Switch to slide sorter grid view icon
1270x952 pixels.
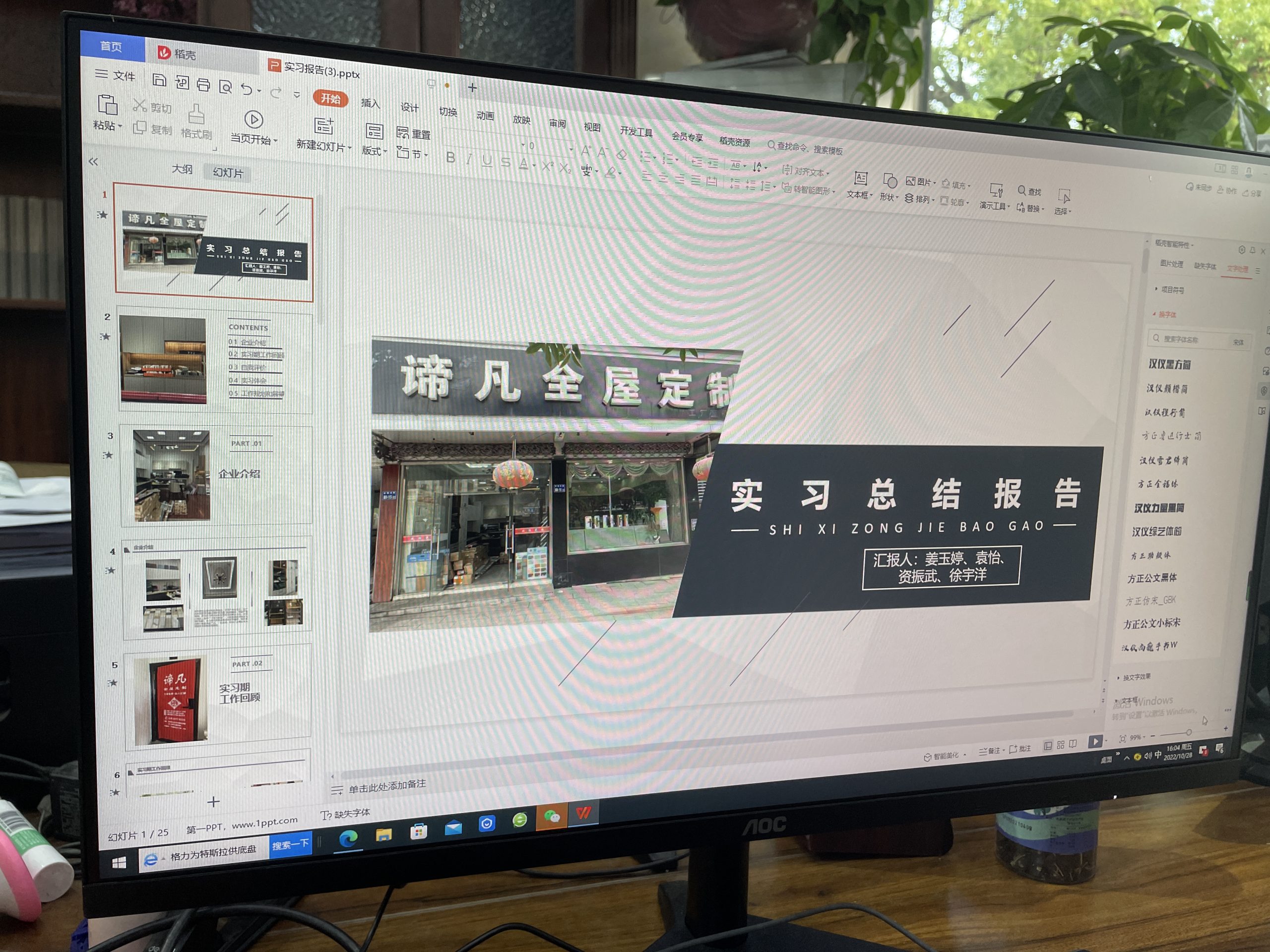(x=1061, y=744)
